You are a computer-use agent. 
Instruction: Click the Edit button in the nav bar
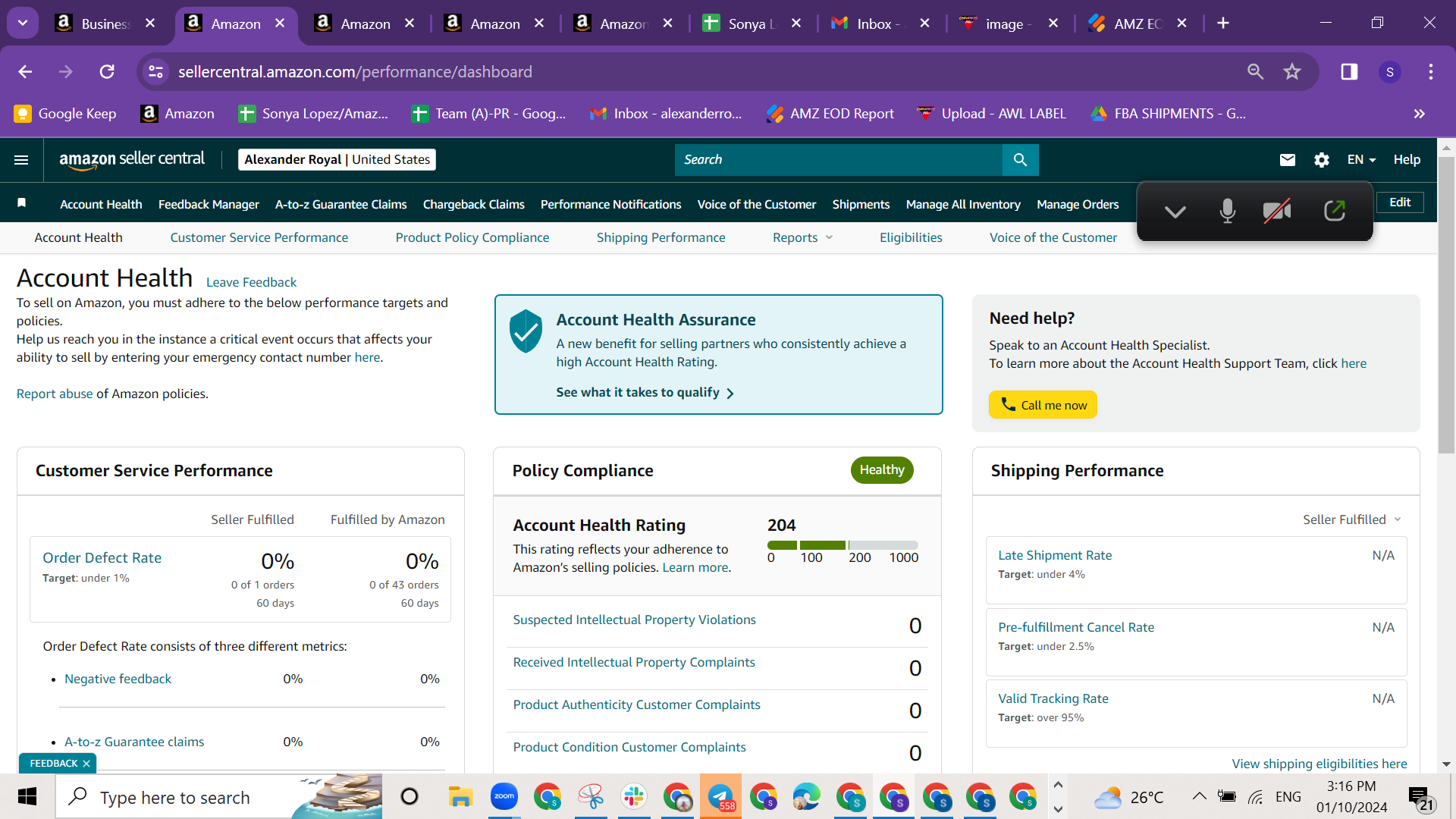click(x=1400, y=202)
